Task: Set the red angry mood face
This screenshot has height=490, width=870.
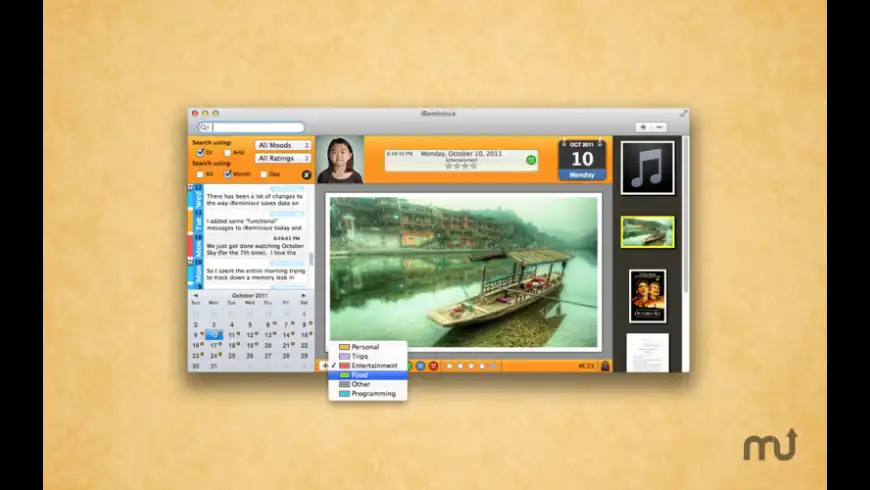Action: 433,366
